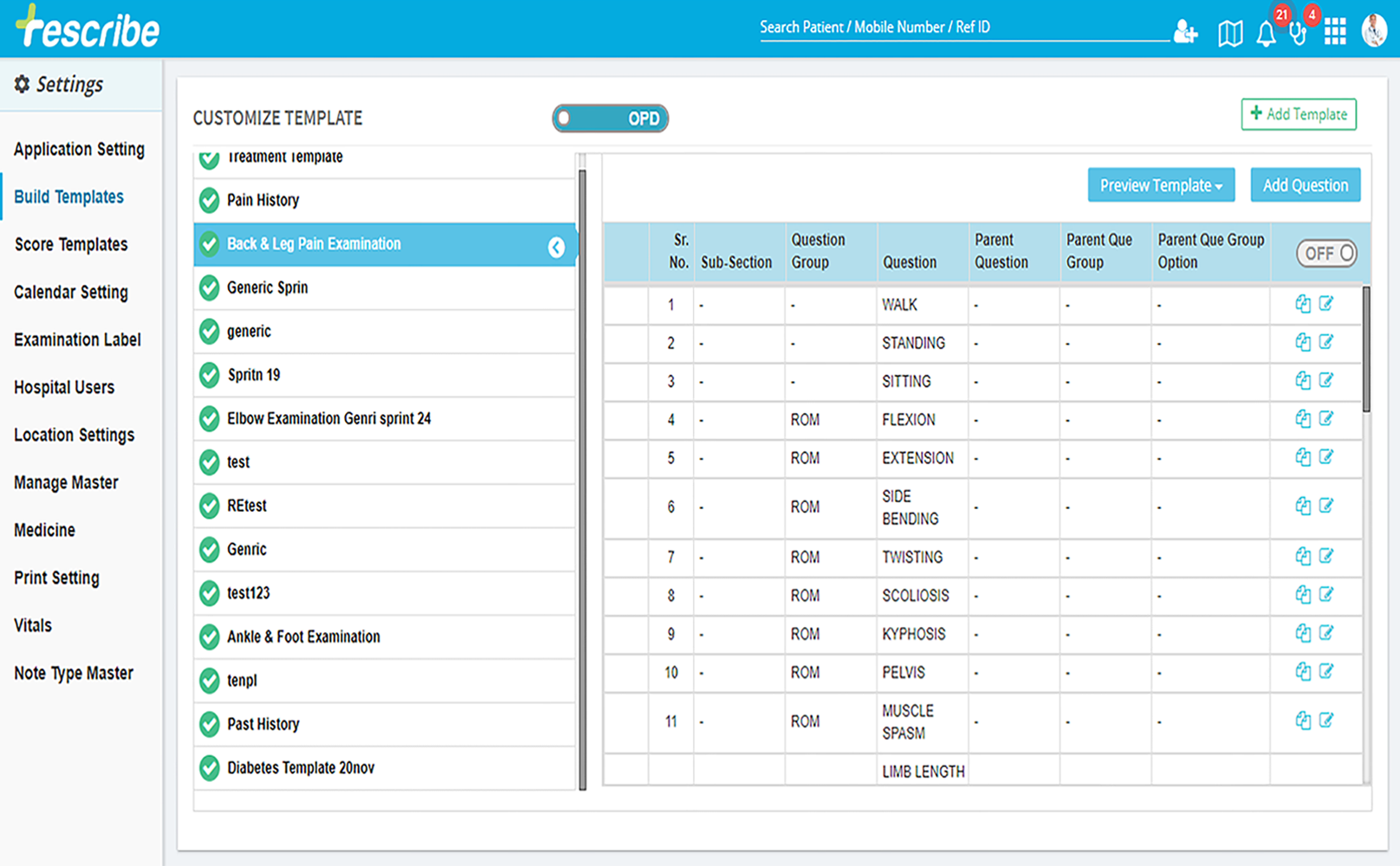
Task: Select Diabetes Template 20nov
Action: [x=385, y=768]
